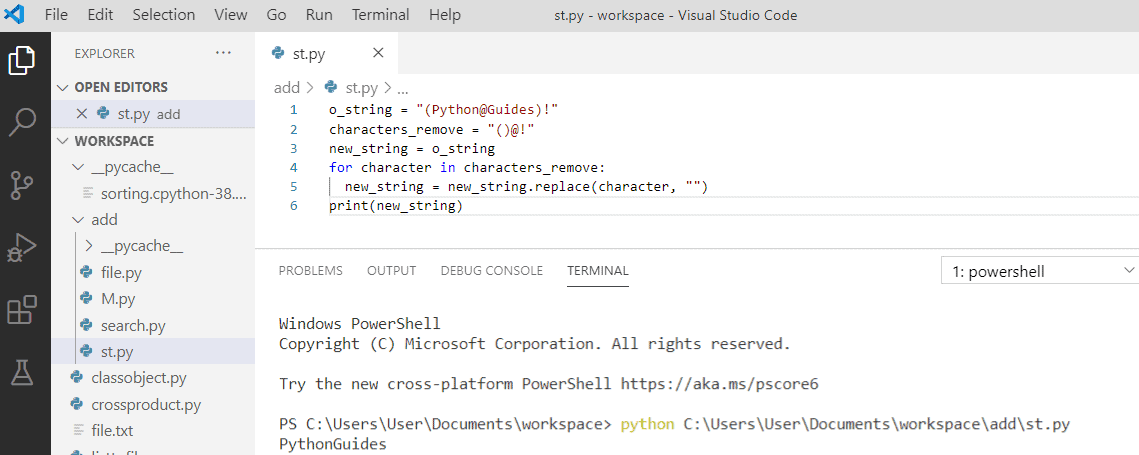
Task: Open M.py in the explorer
Action: [x=117, y=299]
